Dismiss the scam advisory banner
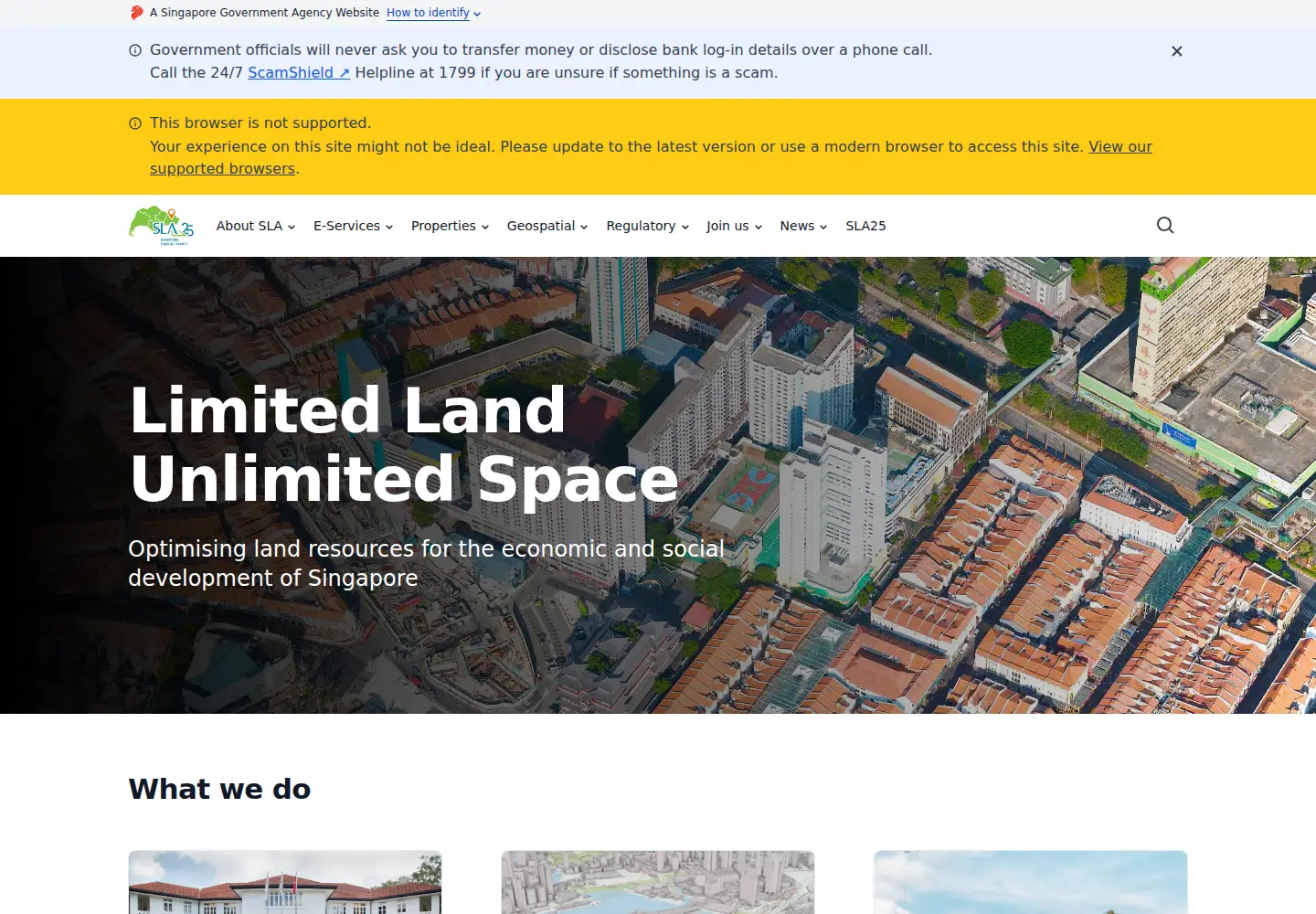Screen dimensions: 1316x914 click(1177, 51)
